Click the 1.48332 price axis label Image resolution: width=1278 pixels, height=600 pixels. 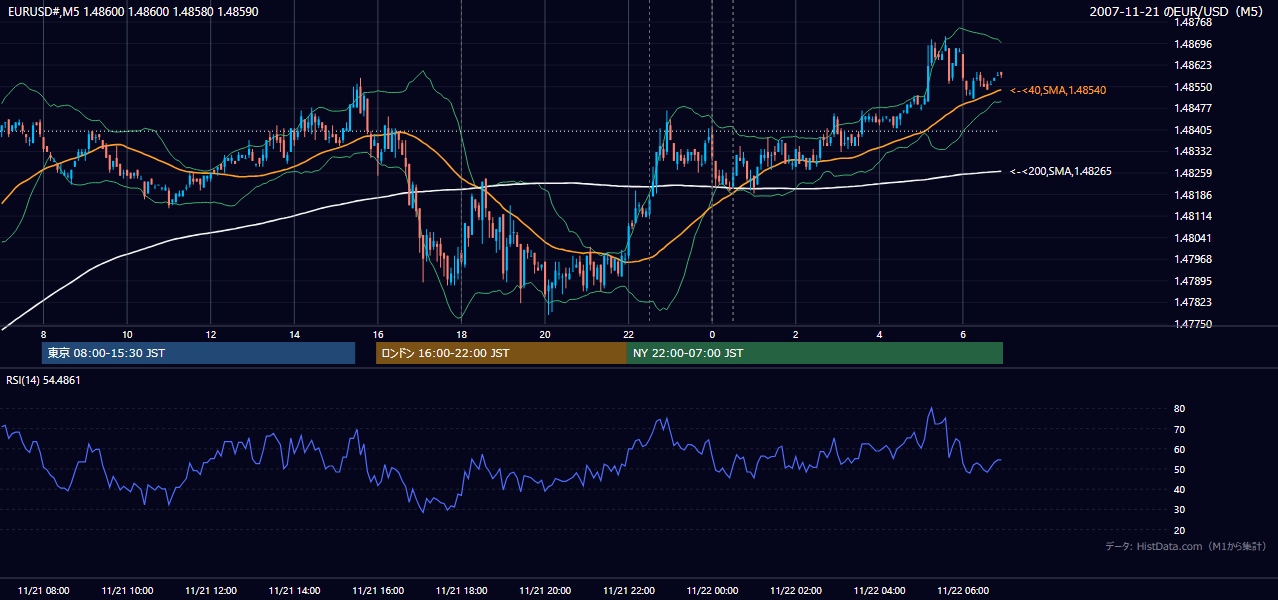1195,151
